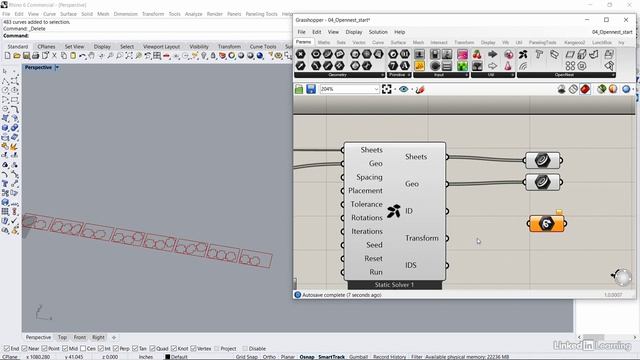Select the Pan hand tool in Rhino

91,56
